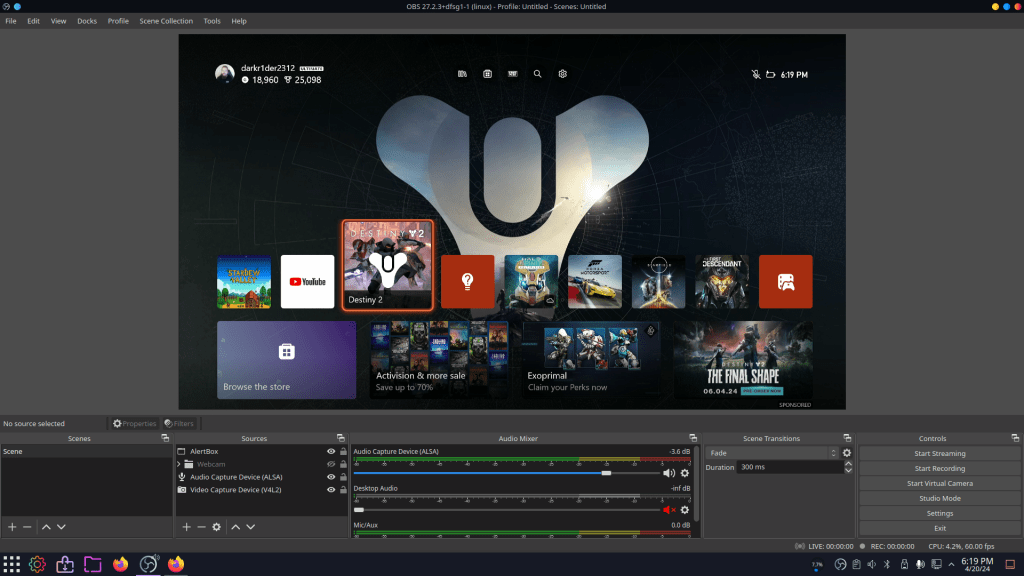Expand the Webcam group in Sources

[179, 464]
